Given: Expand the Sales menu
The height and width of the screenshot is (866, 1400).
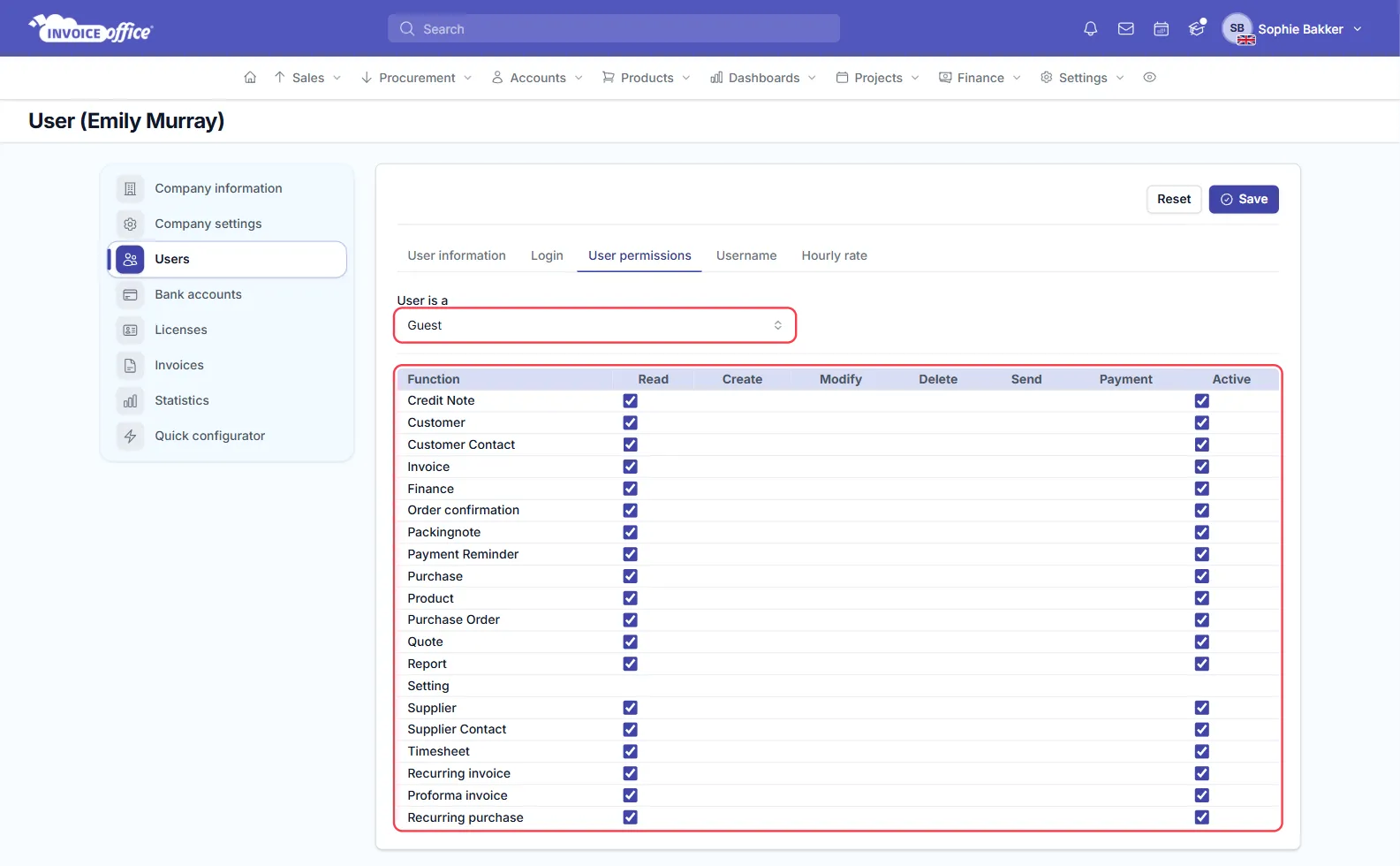Looking at the screenshot, I should [x=307, y=78].
